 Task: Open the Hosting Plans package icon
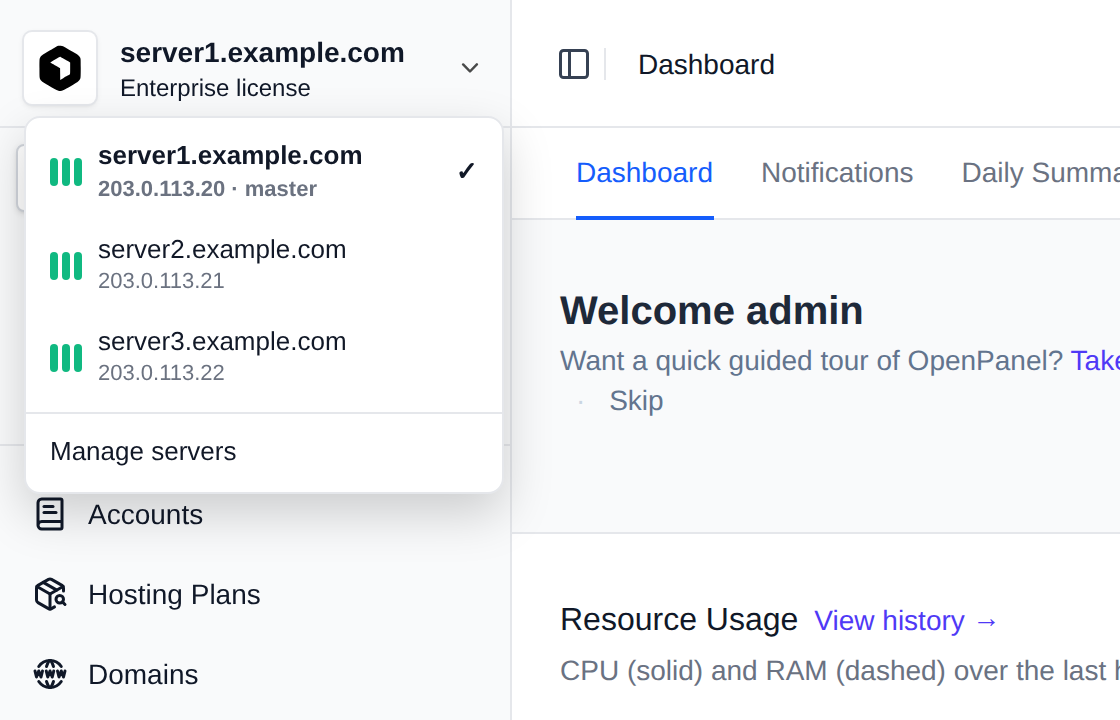[50, 594]
